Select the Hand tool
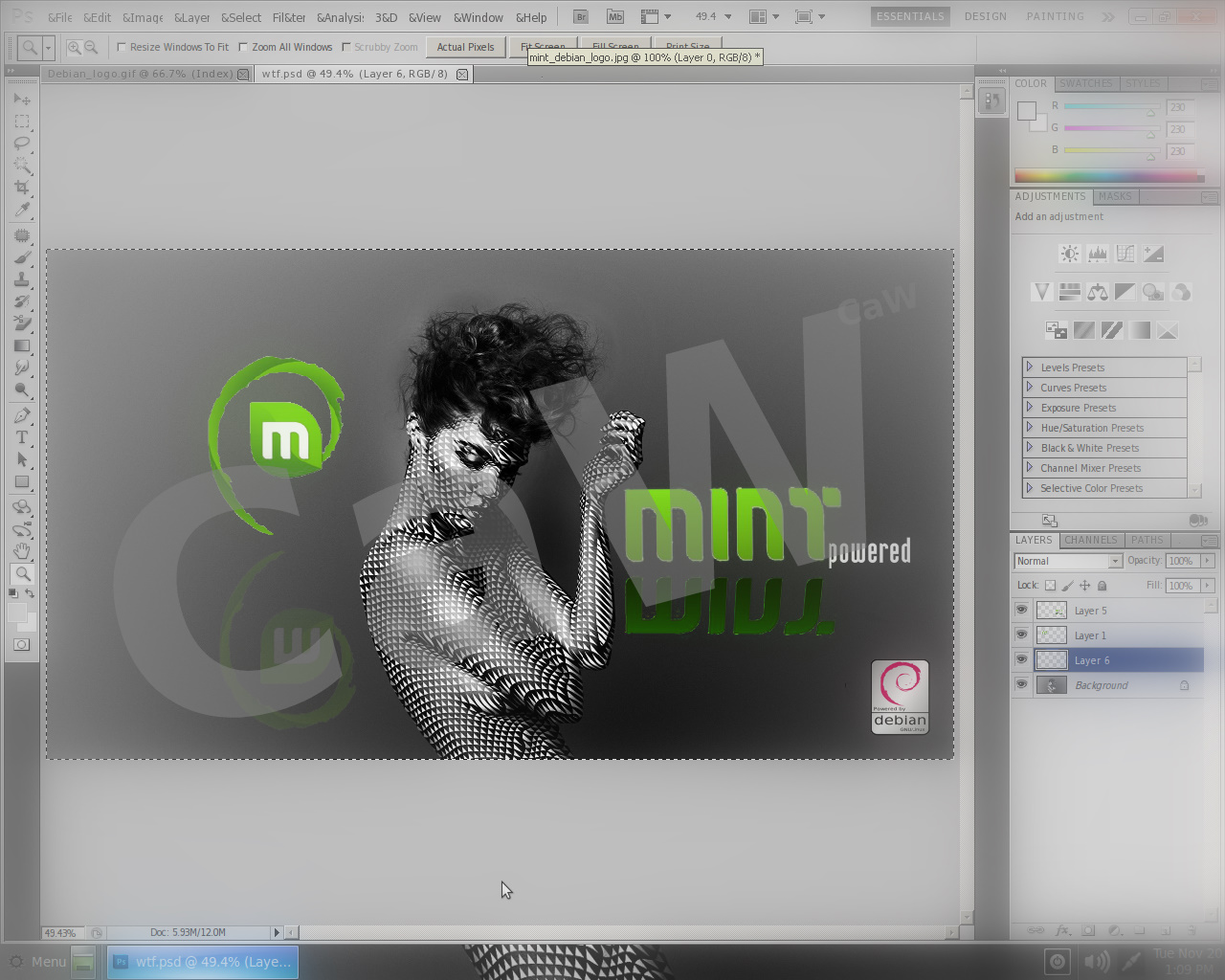 pyautogui.click(x=22, y=551)
